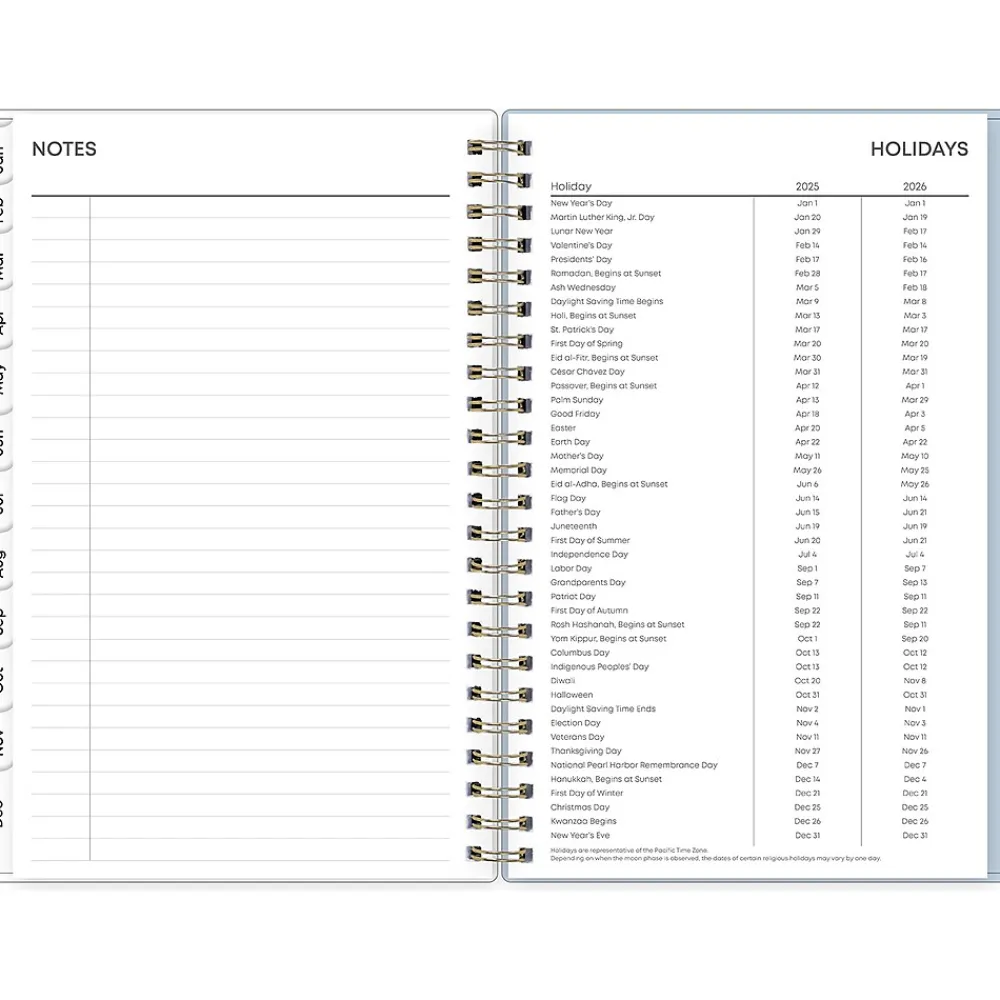Click the Thanksgiving Day holiday name
The width and height of the screenshot is (1000, 1000).
point(586,751)
